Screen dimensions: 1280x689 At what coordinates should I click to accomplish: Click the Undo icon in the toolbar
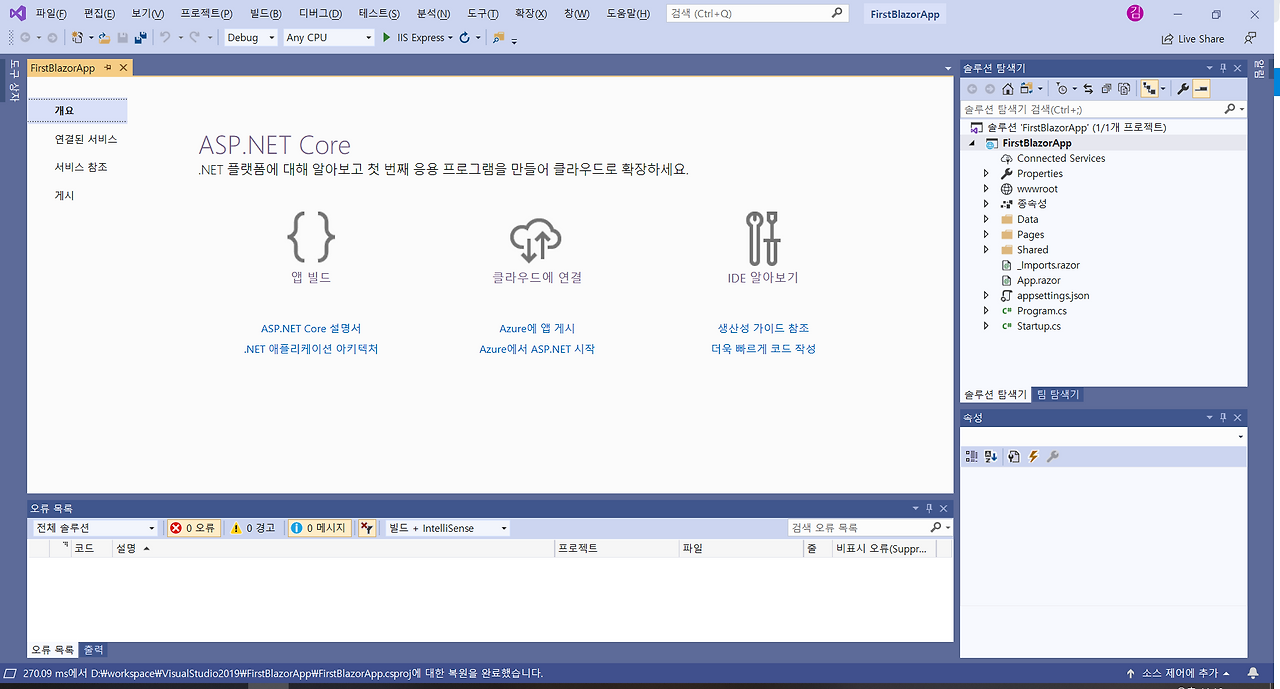(x=167, y=36)
